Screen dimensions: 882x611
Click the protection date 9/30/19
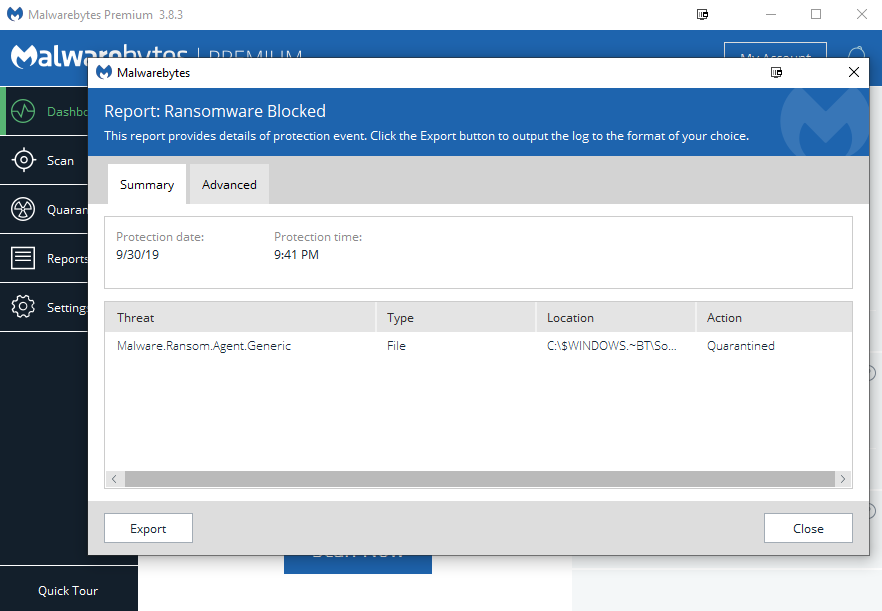[137, 254]
